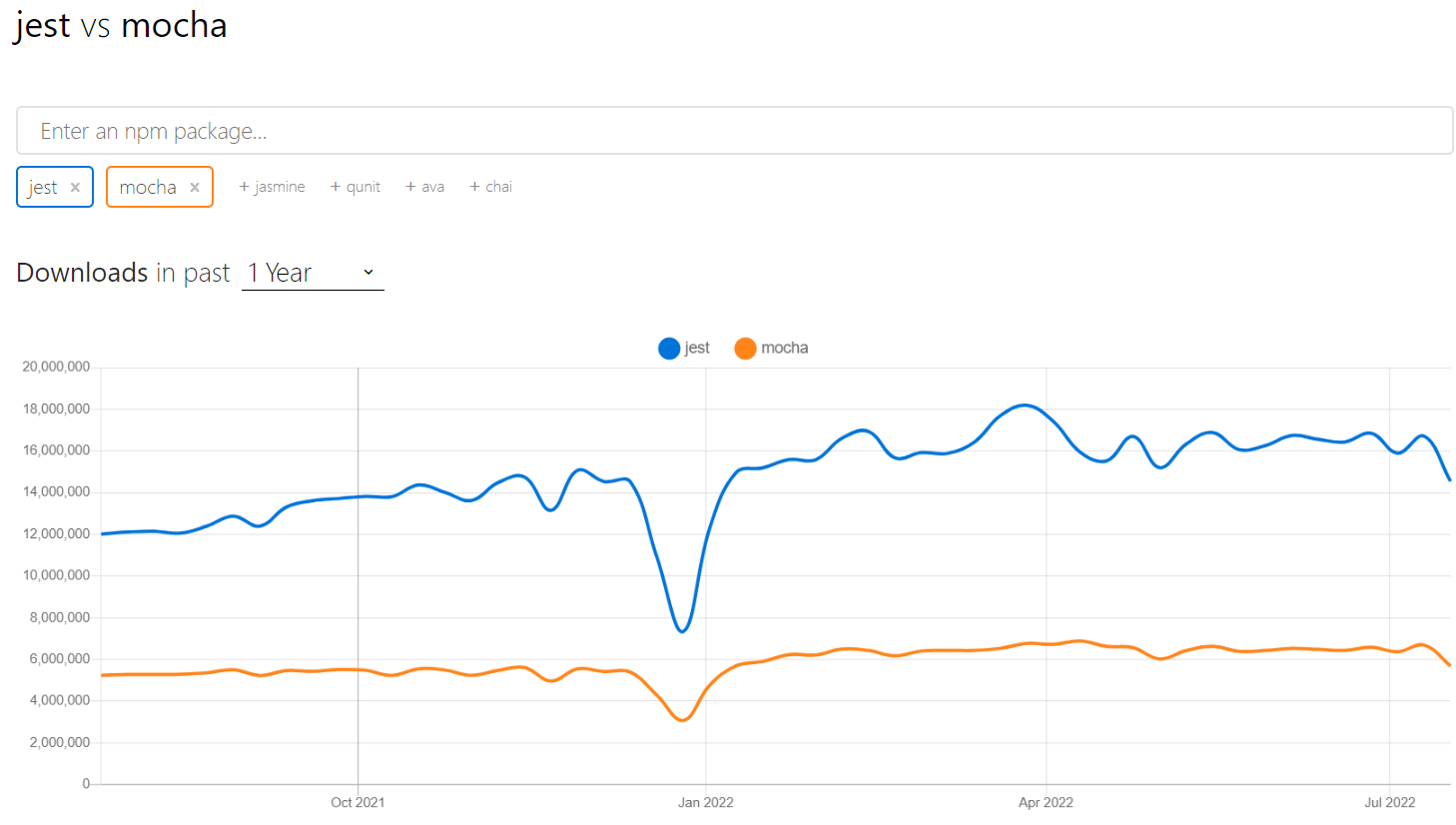Click the Apr 2022 x-axis label
1456x825 pixels.
pyautogui.click(x=1046, y=802)
